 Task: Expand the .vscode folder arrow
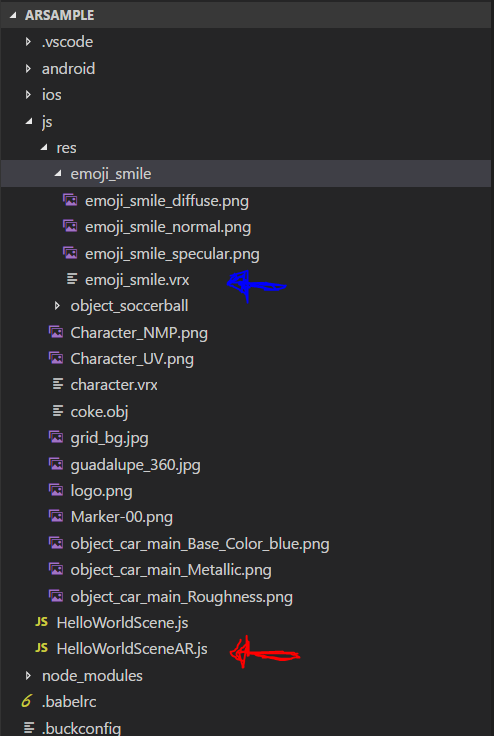(28, 42)
